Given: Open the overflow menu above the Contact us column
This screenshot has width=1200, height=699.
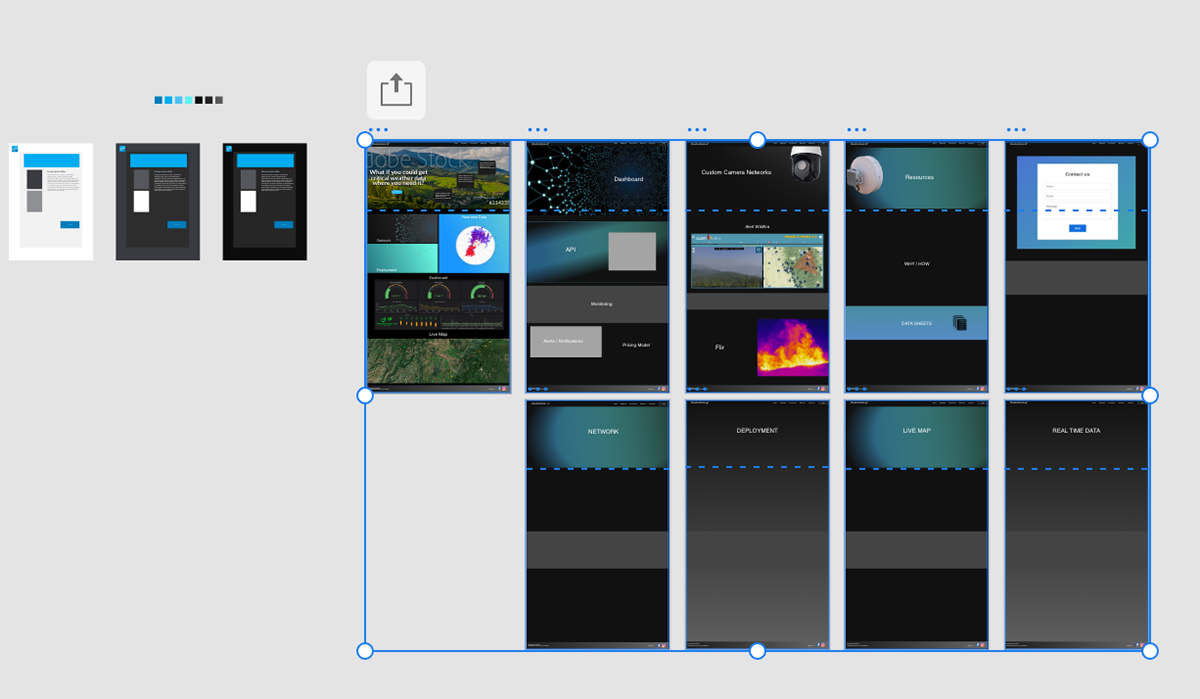Looking at the screenshot, I should pos(1017,128).
